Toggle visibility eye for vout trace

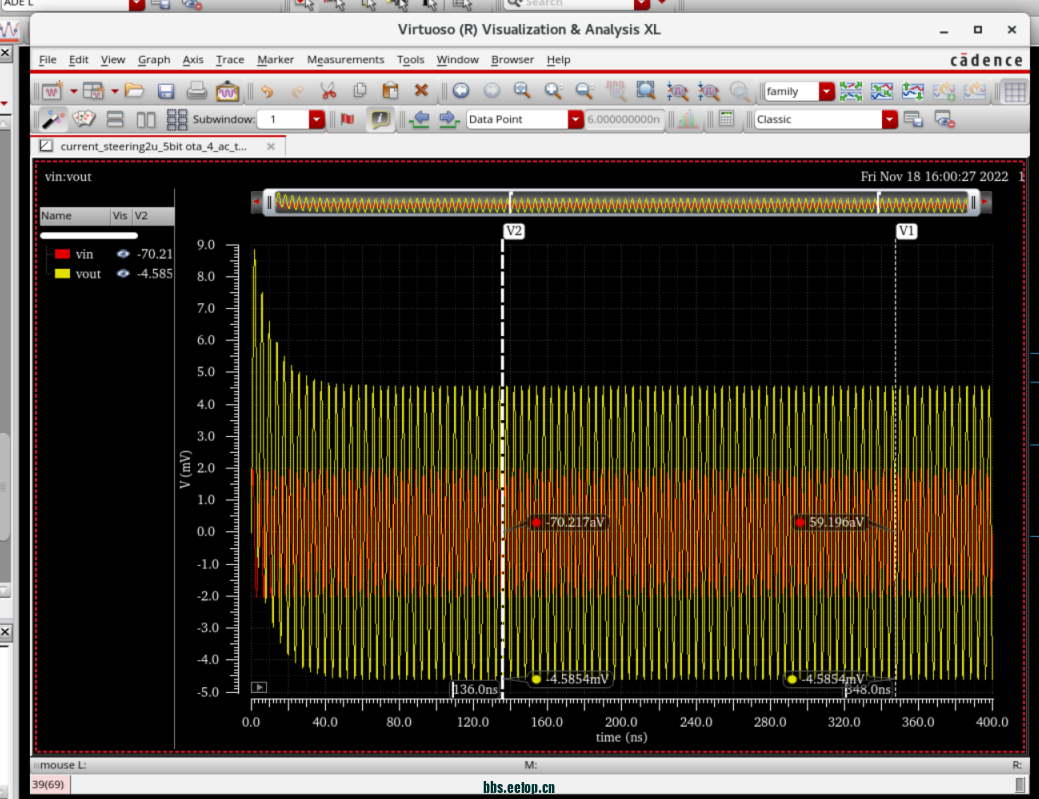coord(123,274)
